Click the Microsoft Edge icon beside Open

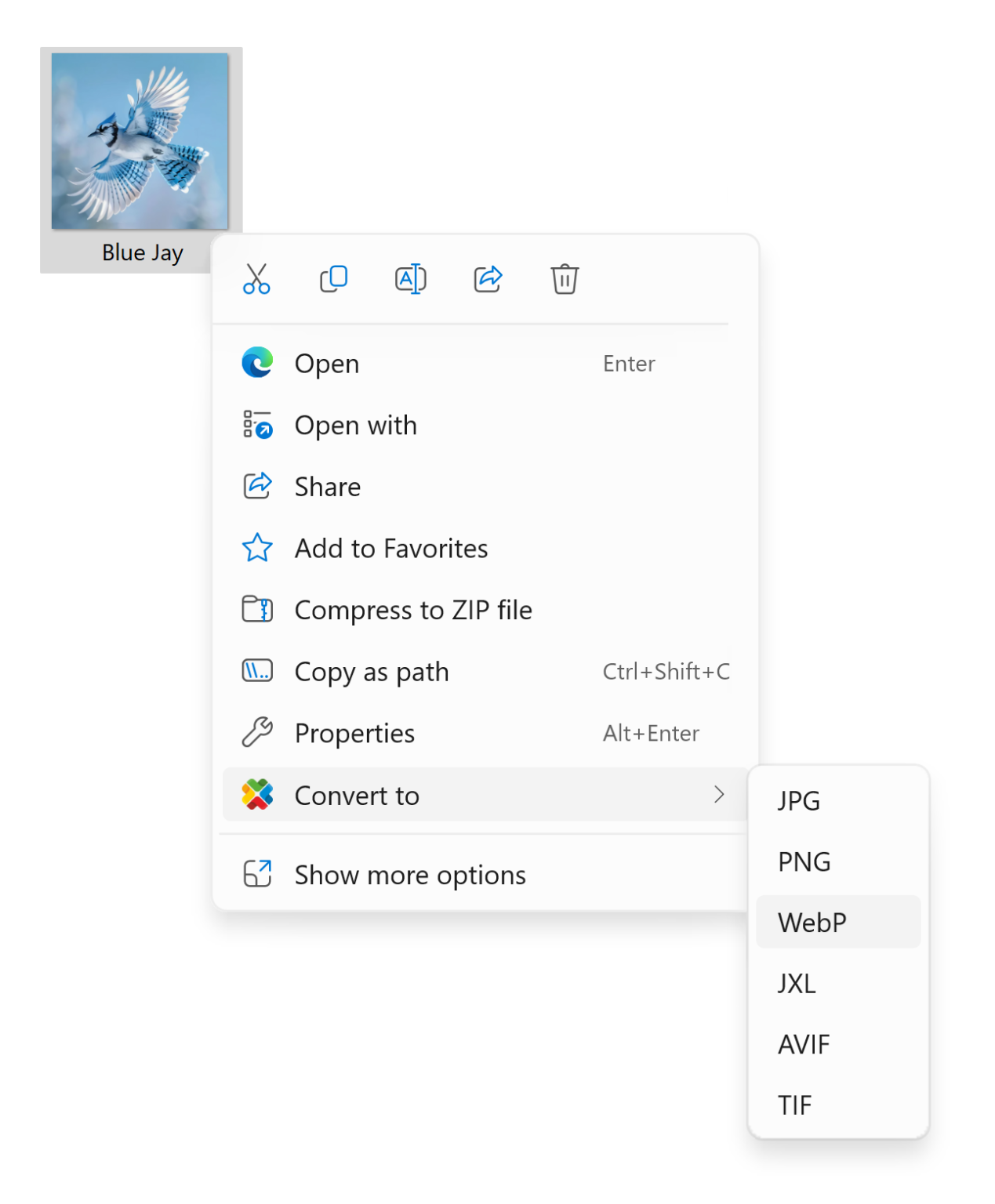(257, 363)
